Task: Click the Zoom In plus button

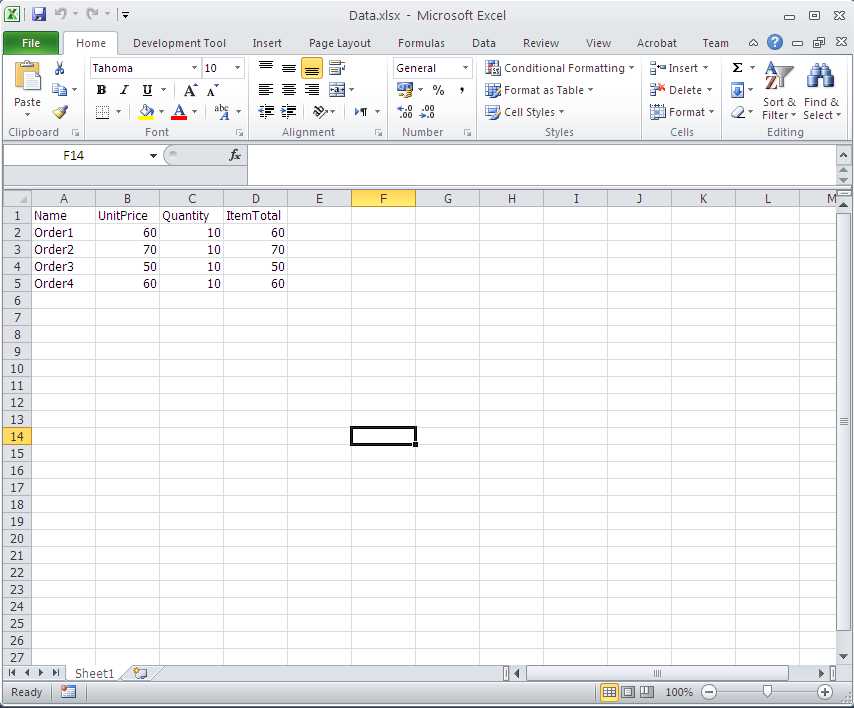Action: click(825, 692)
